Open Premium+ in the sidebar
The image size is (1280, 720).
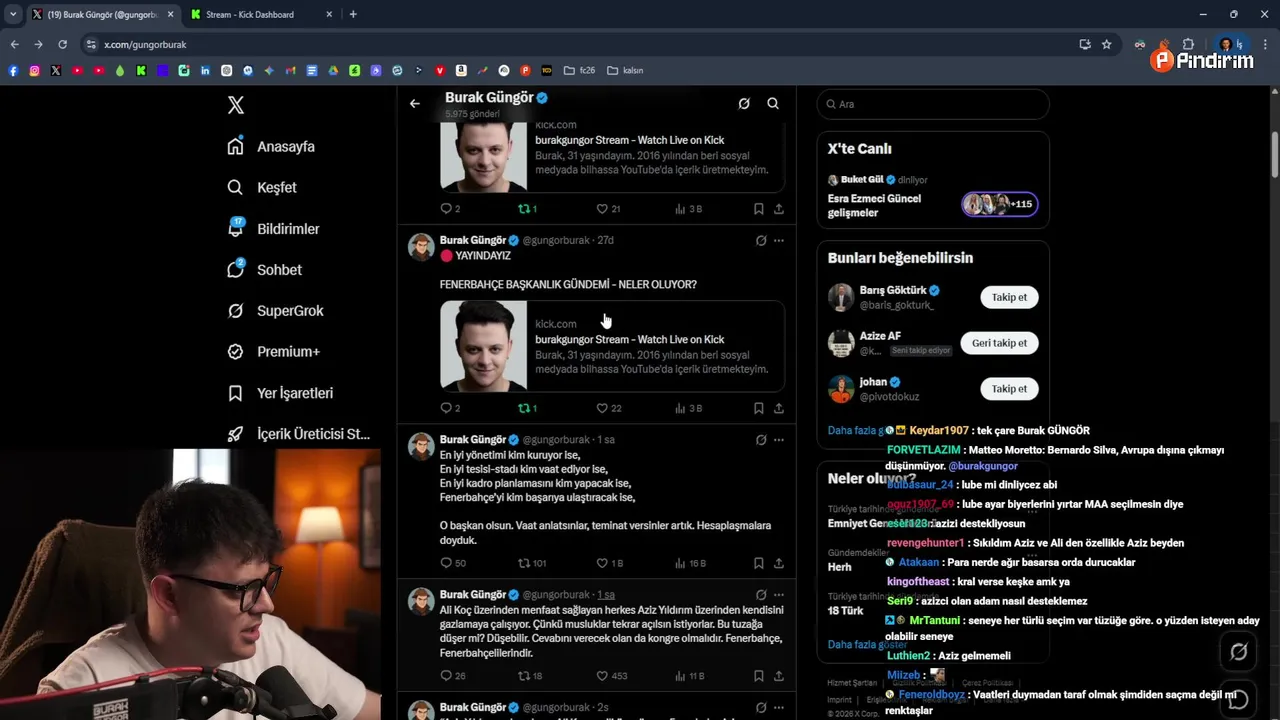tap(273, 352)
